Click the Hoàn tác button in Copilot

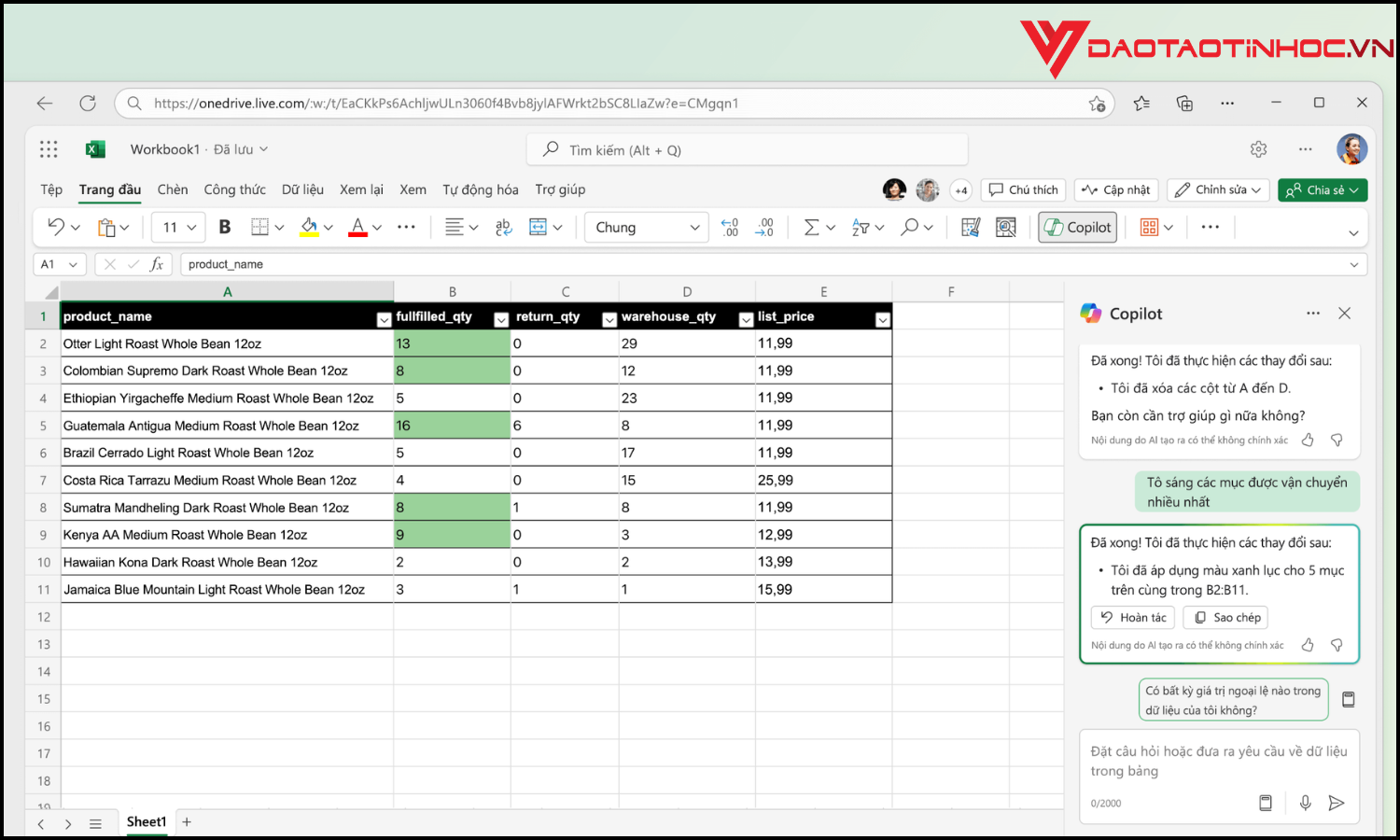point(1133,617)
